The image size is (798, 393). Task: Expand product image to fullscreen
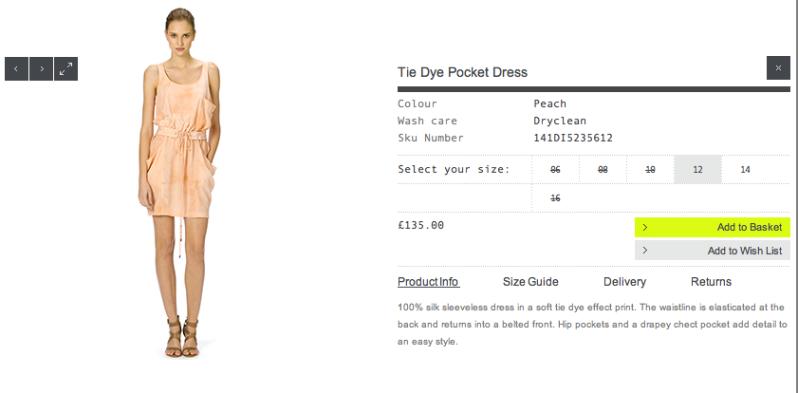point(66,69)
